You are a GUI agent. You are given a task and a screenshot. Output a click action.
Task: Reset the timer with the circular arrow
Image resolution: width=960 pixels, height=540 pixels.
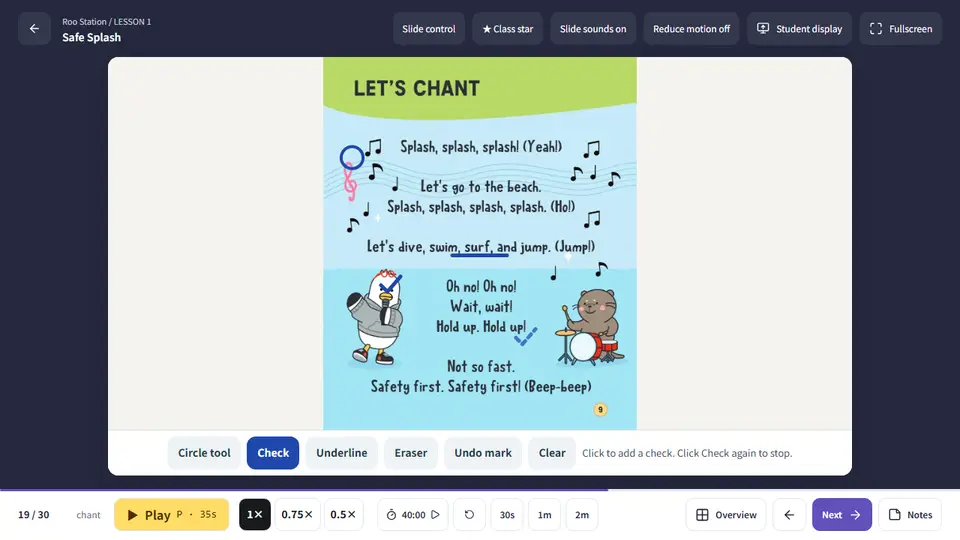(470, 515)
